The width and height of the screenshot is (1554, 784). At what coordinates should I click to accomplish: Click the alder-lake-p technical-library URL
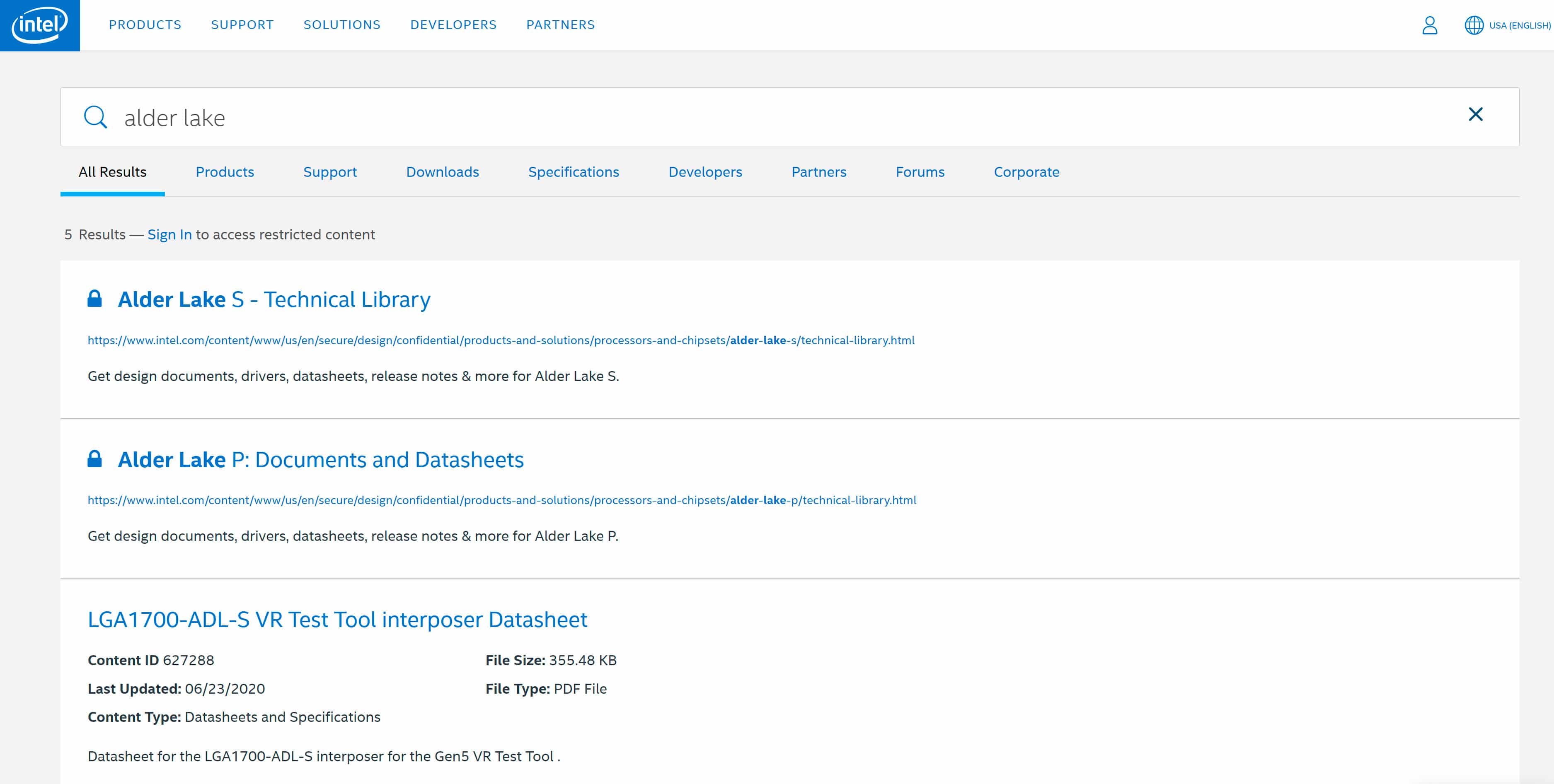point(502,500)
